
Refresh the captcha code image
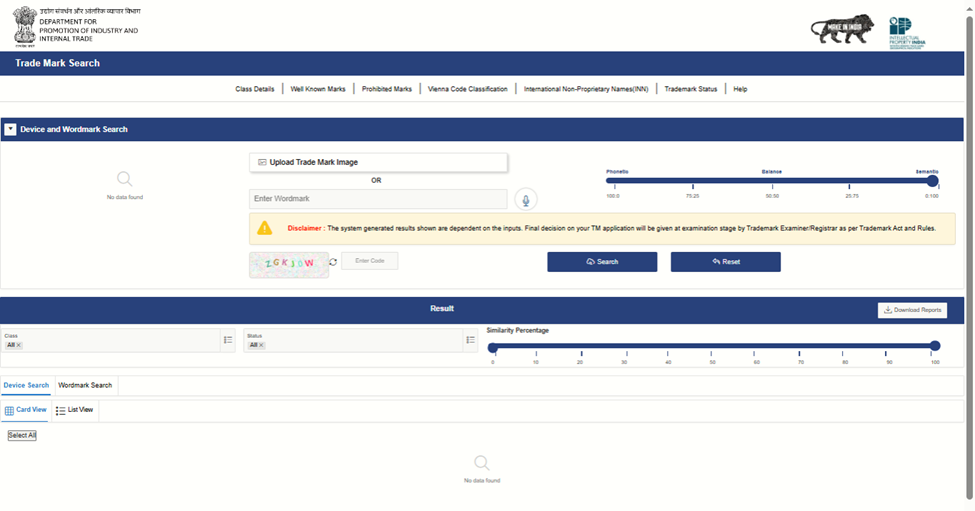point(333,262)
